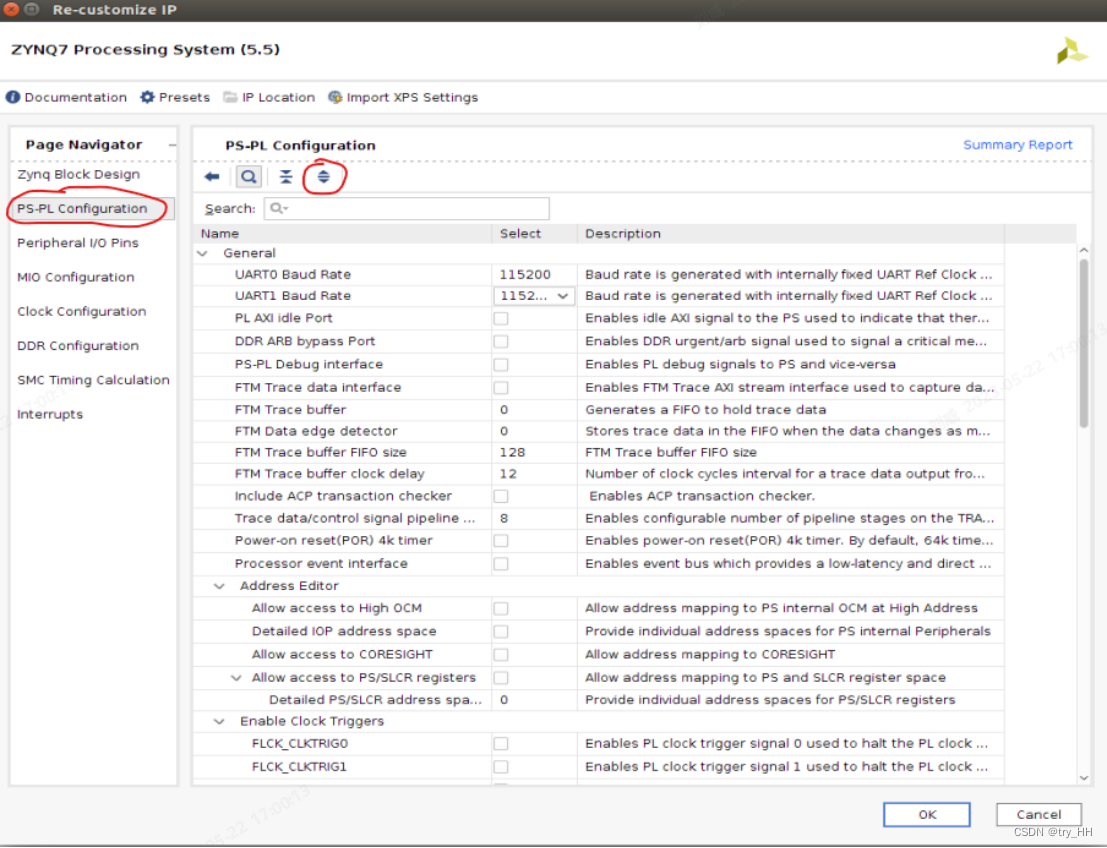
Task: Select PS-PL Configuration in Page Navigator
Action: pos(83,209)
